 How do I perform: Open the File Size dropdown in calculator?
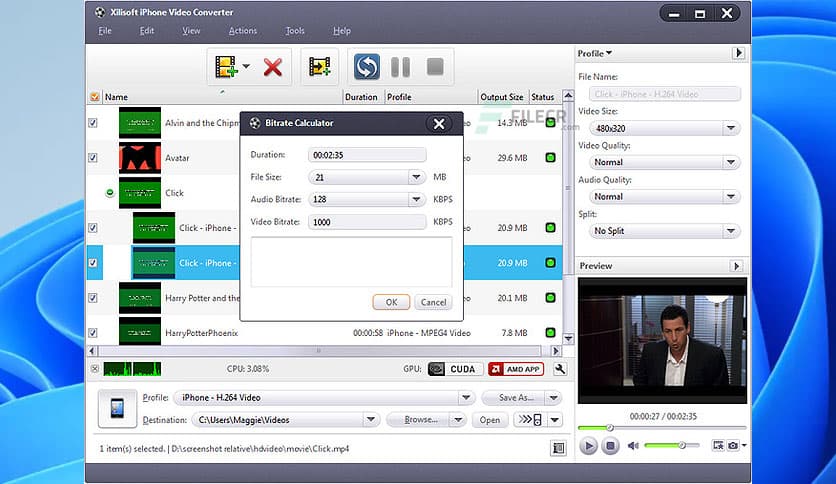coord(416,177)
